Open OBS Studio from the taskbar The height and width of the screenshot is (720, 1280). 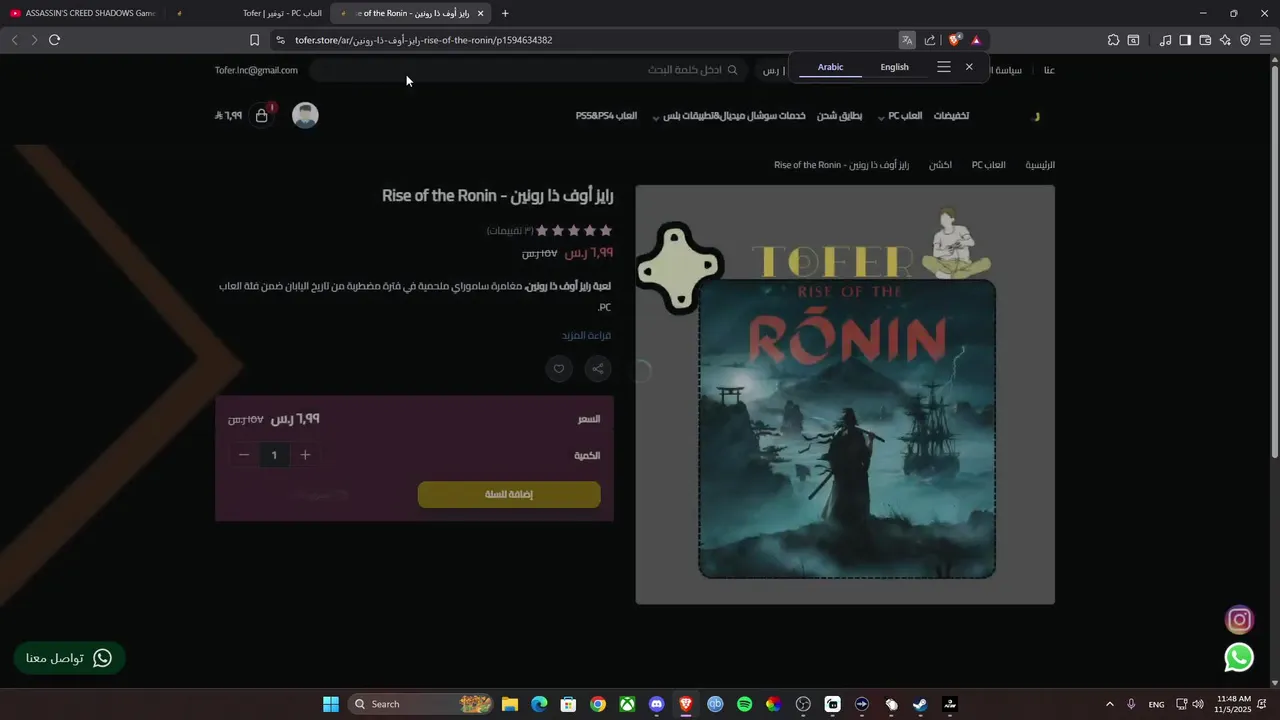[803, 704]
